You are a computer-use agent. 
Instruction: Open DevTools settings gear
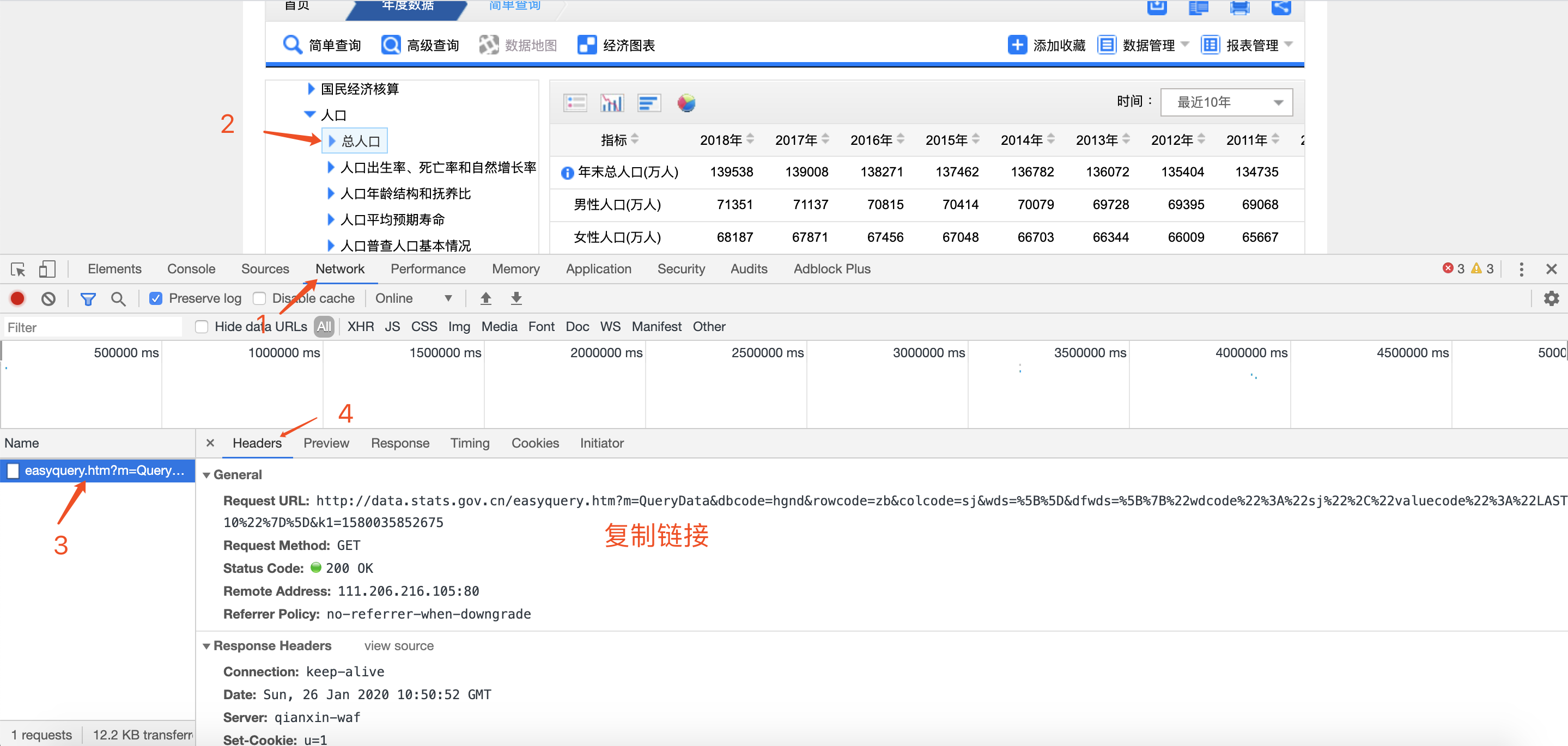[1552, 298]
